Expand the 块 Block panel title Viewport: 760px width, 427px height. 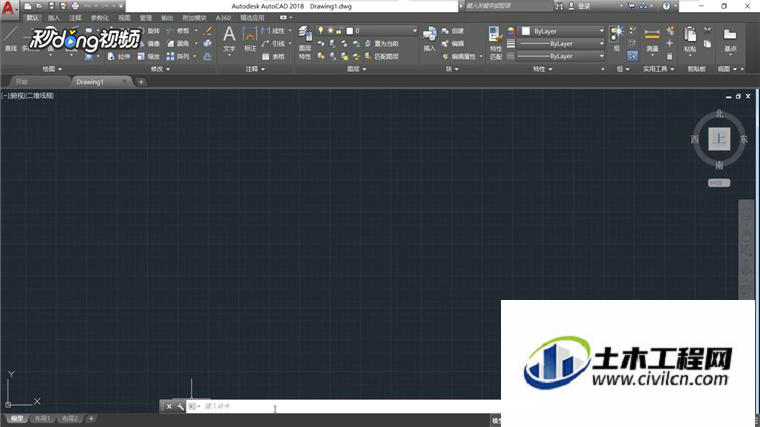point(452,69)
